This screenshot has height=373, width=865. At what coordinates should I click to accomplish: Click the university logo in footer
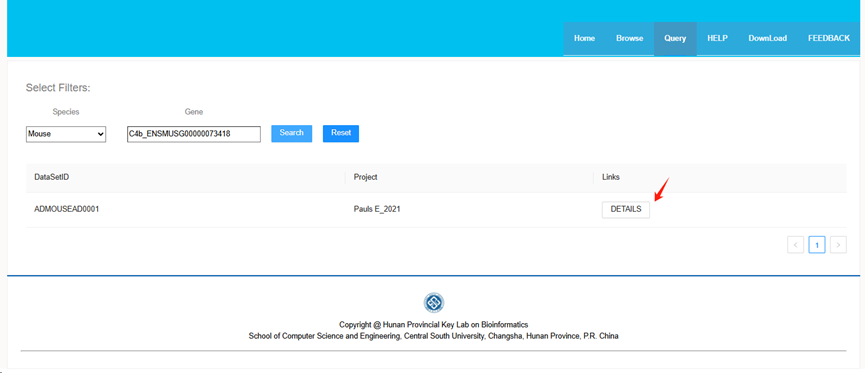point(434,302)
